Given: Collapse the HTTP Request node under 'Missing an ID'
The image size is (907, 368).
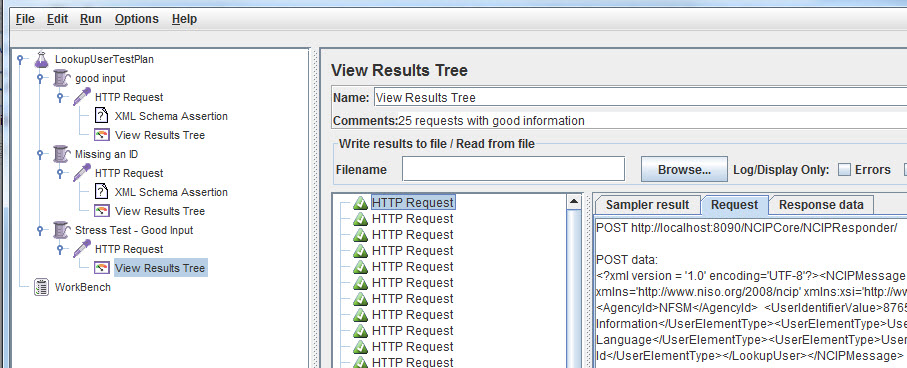Looking at the screenshot, I should click(60, 173).
